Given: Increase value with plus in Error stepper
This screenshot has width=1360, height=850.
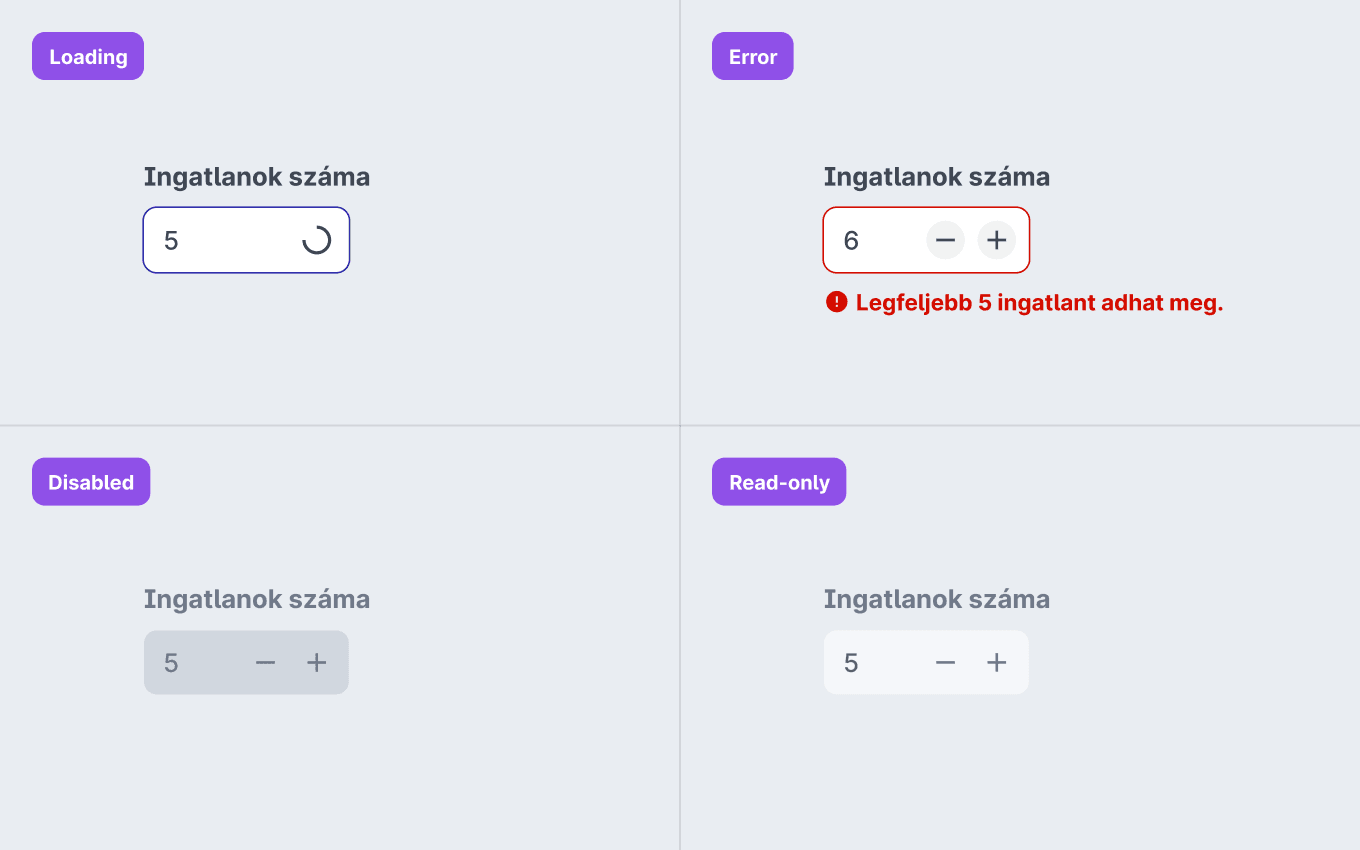Looking at the screenshot, I should pos(996,240).
